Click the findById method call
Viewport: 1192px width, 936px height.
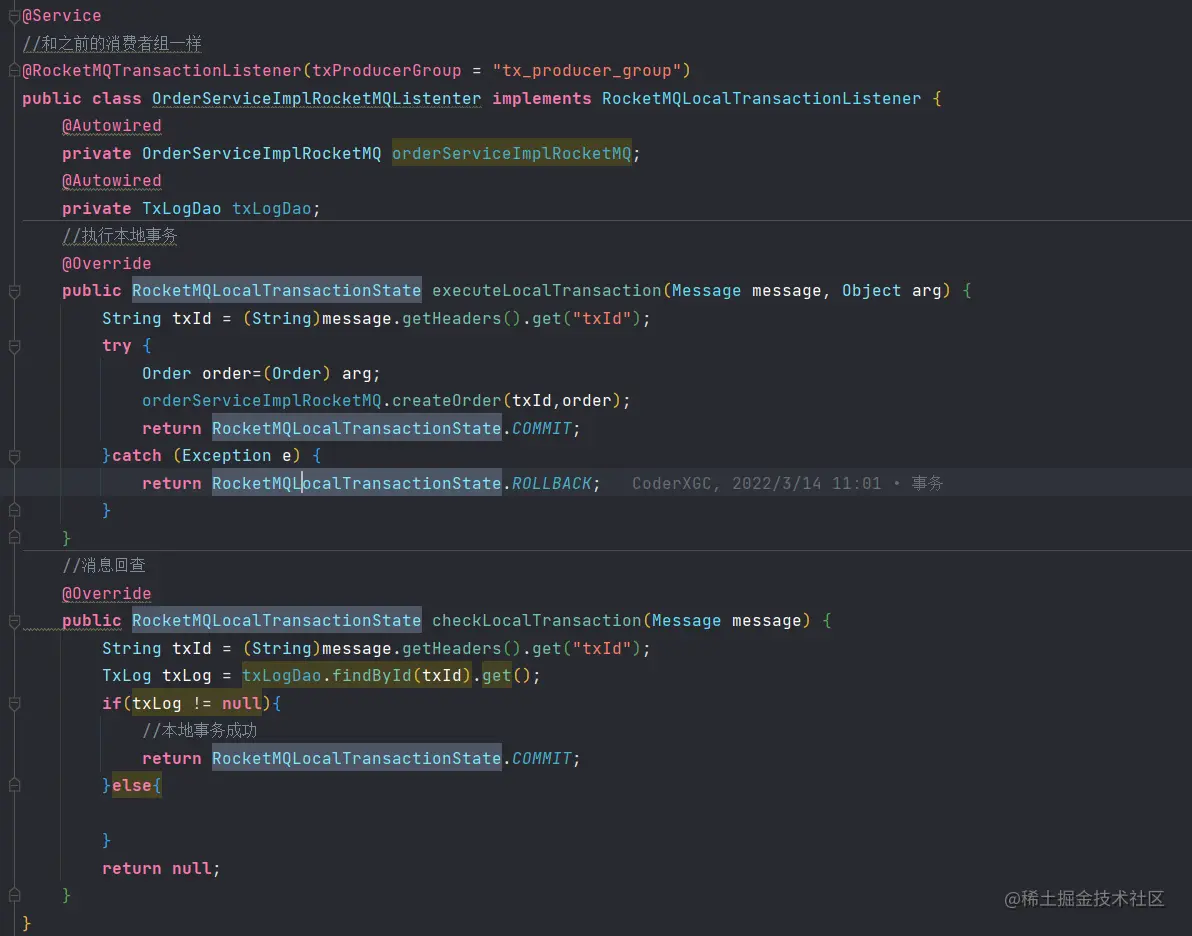(x=372, y=676)
